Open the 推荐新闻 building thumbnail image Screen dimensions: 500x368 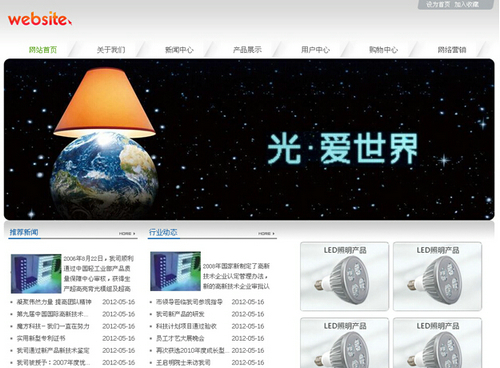[x=36, y=274]
